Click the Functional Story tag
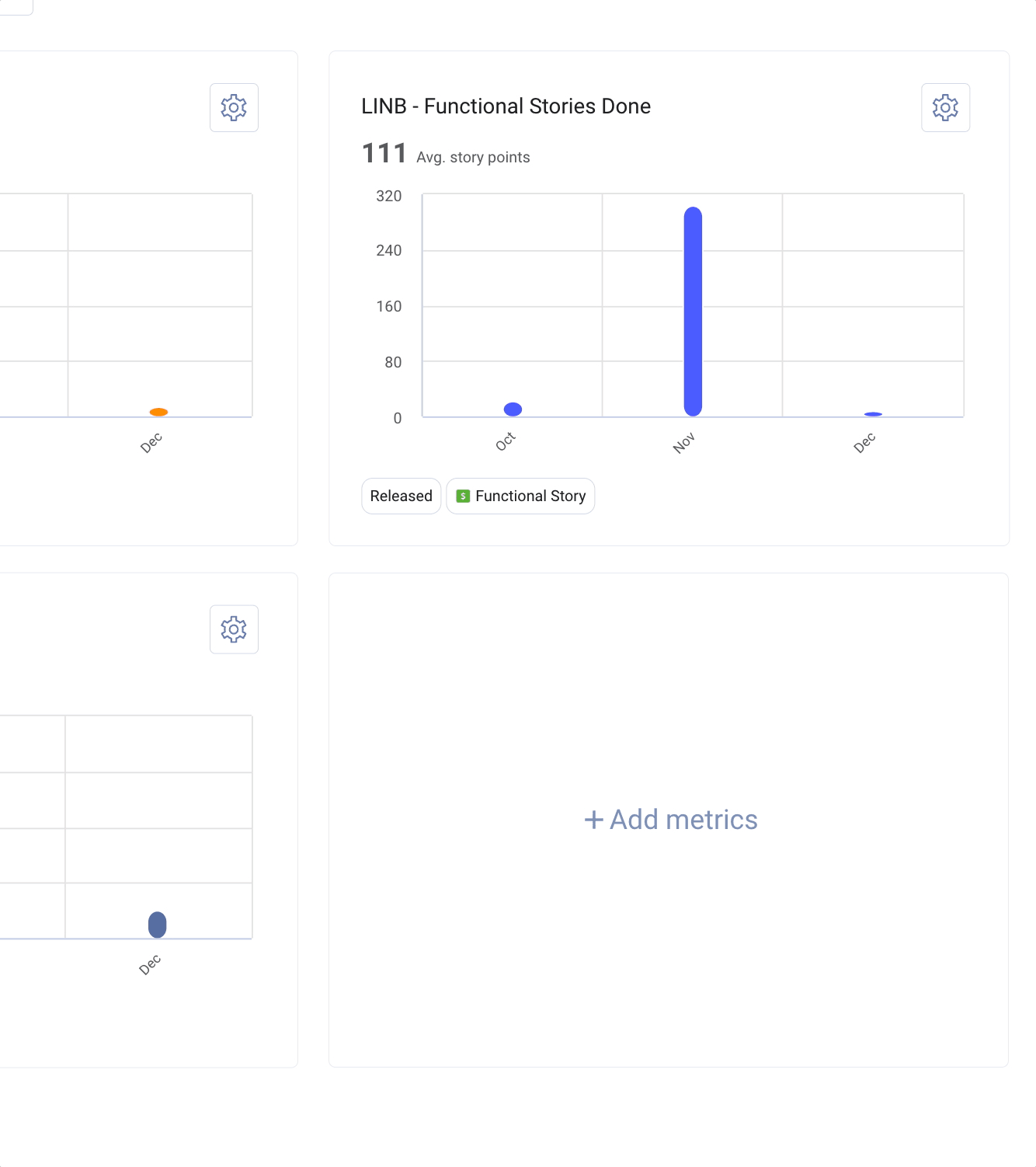Image resolution: width=1036 pixels, height=1167 pixels. pos(520,496)
